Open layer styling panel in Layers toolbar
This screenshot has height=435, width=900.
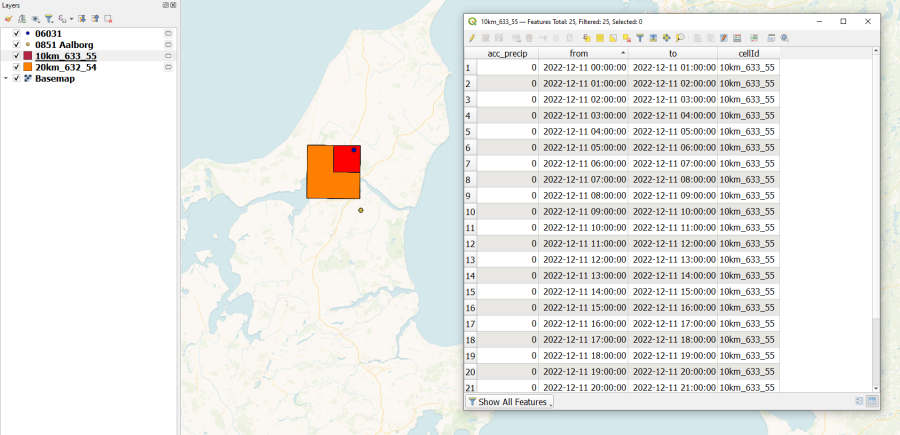pos(8,18)
